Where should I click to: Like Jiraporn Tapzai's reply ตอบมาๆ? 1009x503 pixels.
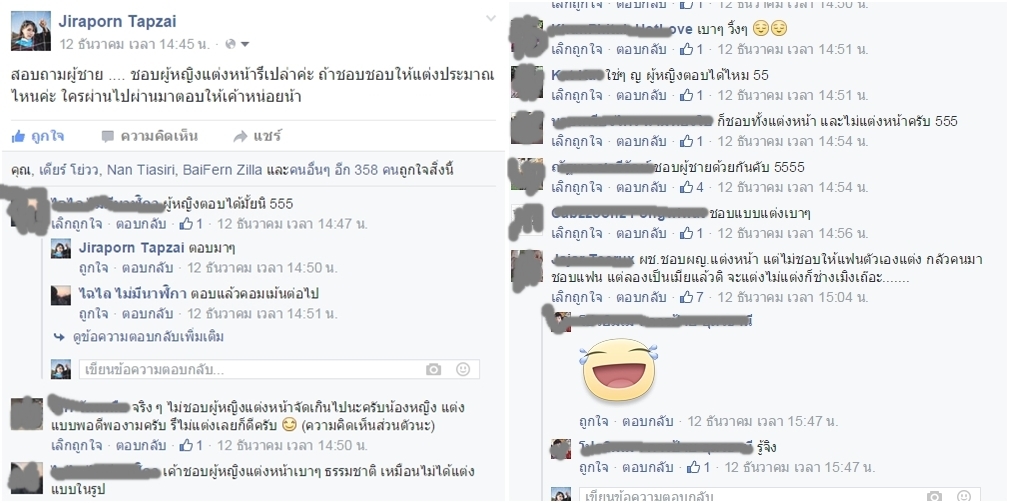[93, 268]
